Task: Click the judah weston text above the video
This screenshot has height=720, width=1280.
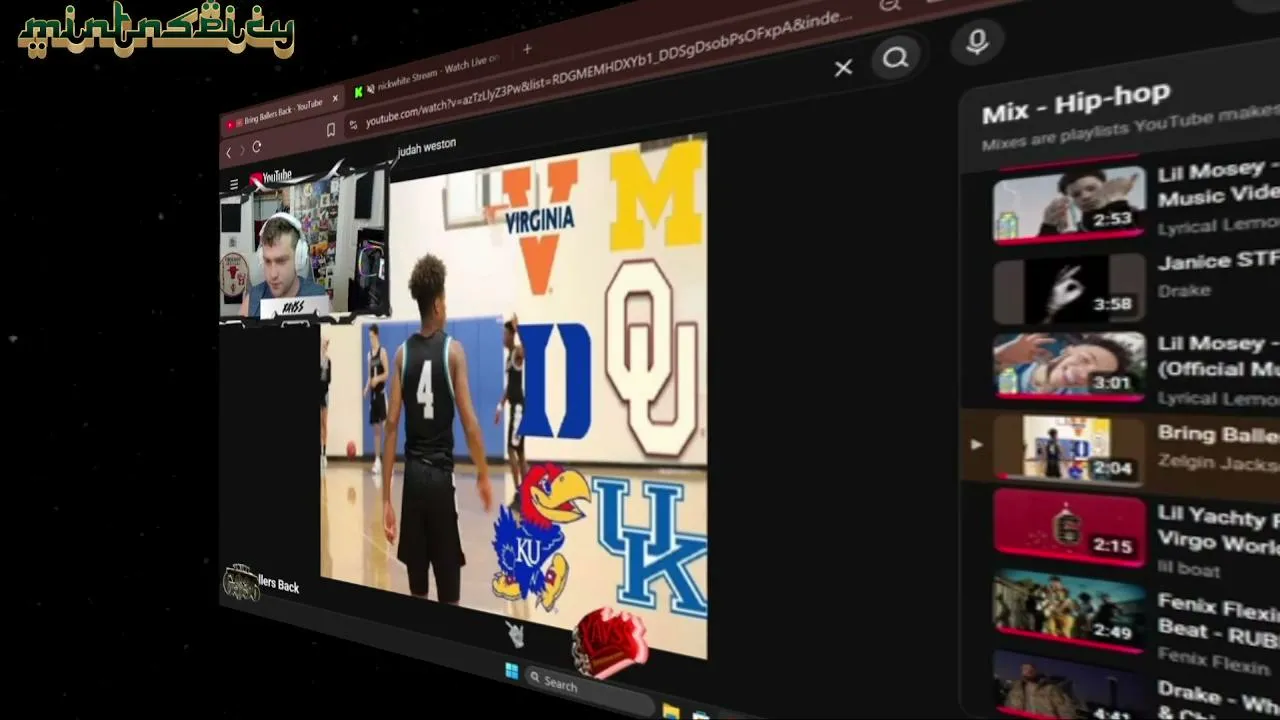Action: 427,148
